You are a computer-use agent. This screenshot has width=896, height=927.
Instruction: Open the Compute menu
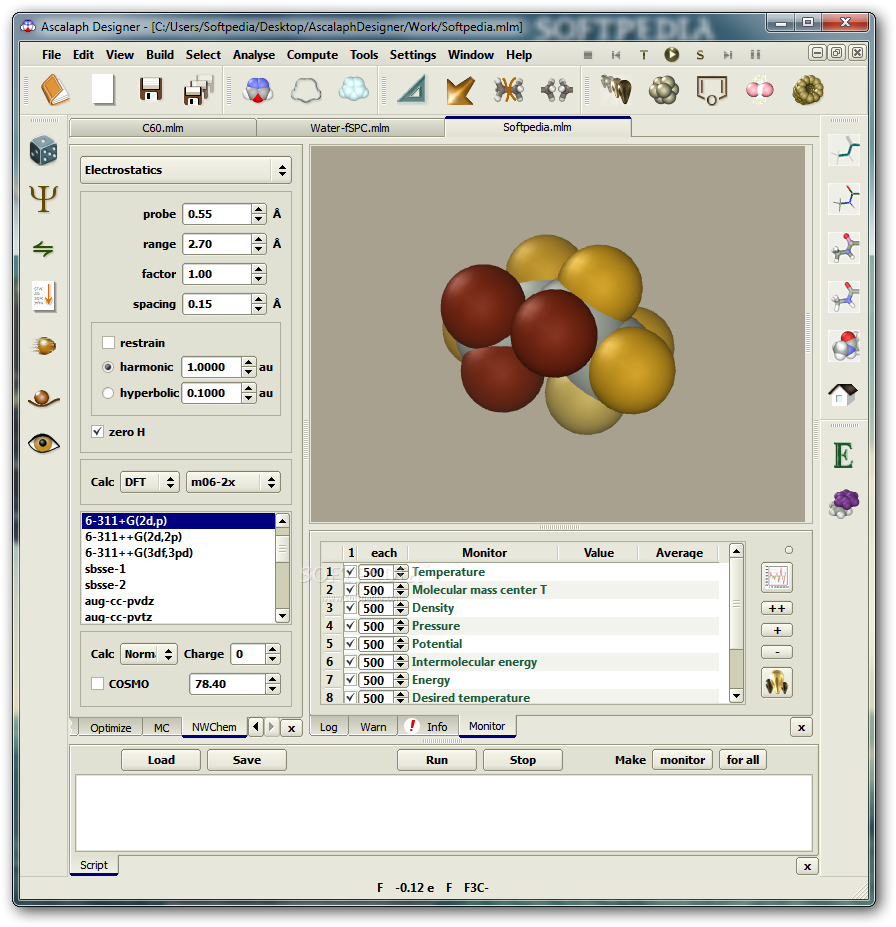(x=312, y=55)
